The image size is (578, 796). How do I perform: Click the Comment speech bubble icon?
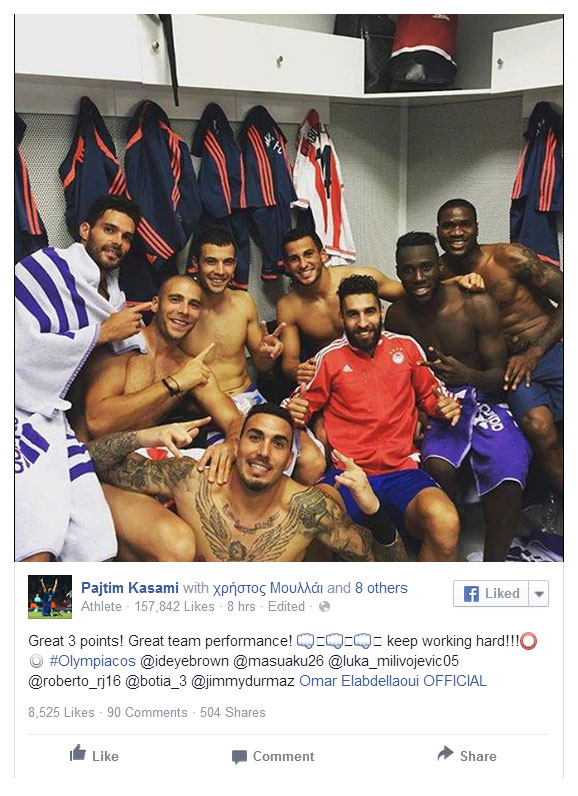239,757
